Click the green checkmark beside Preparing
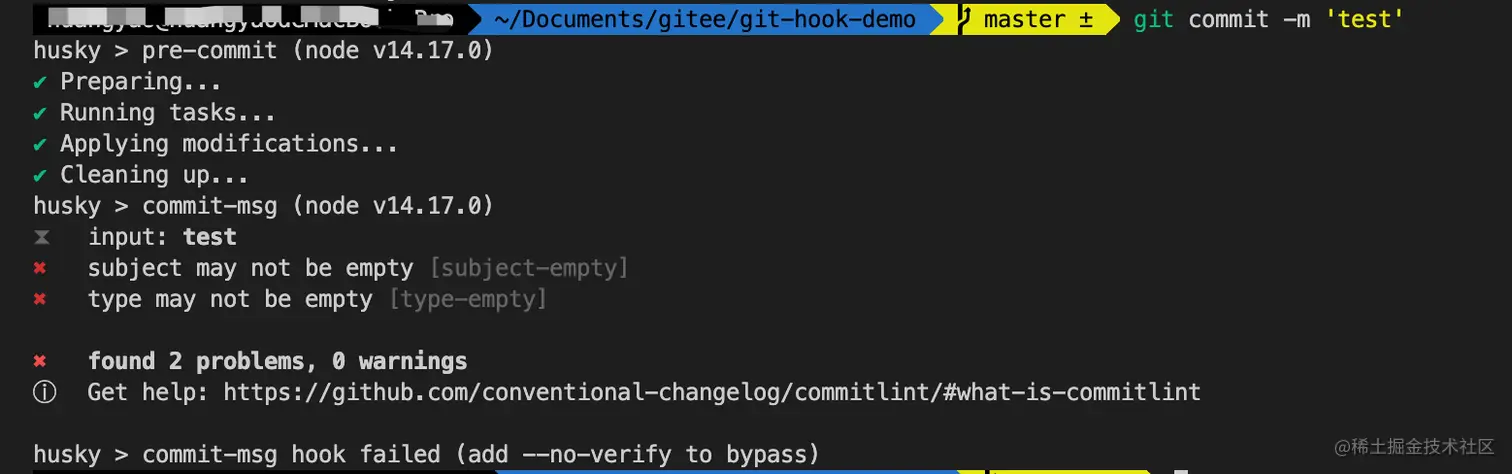The width and height of the screenshot is (1512, 474). (40, 82)
